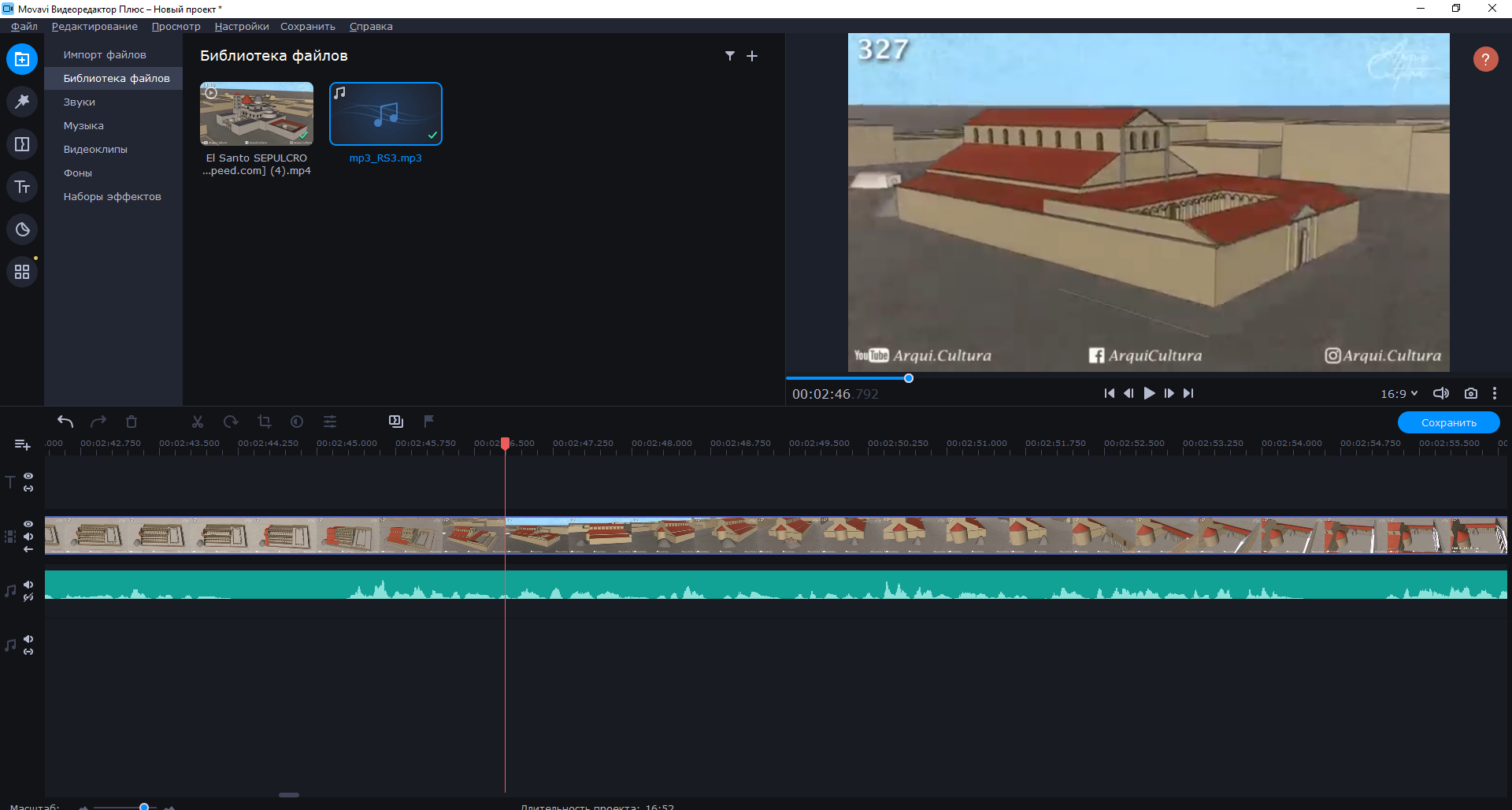
Task: Add a marker with the flag icon
Action: [429, 422]
